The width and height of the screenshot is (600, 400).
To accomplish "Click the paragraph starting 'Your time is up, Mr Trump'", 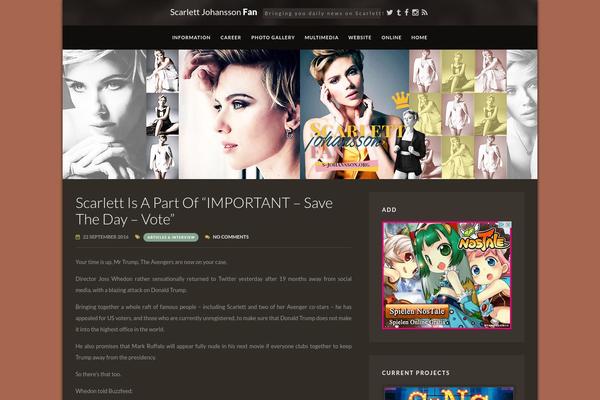I will tap(151, 262).
